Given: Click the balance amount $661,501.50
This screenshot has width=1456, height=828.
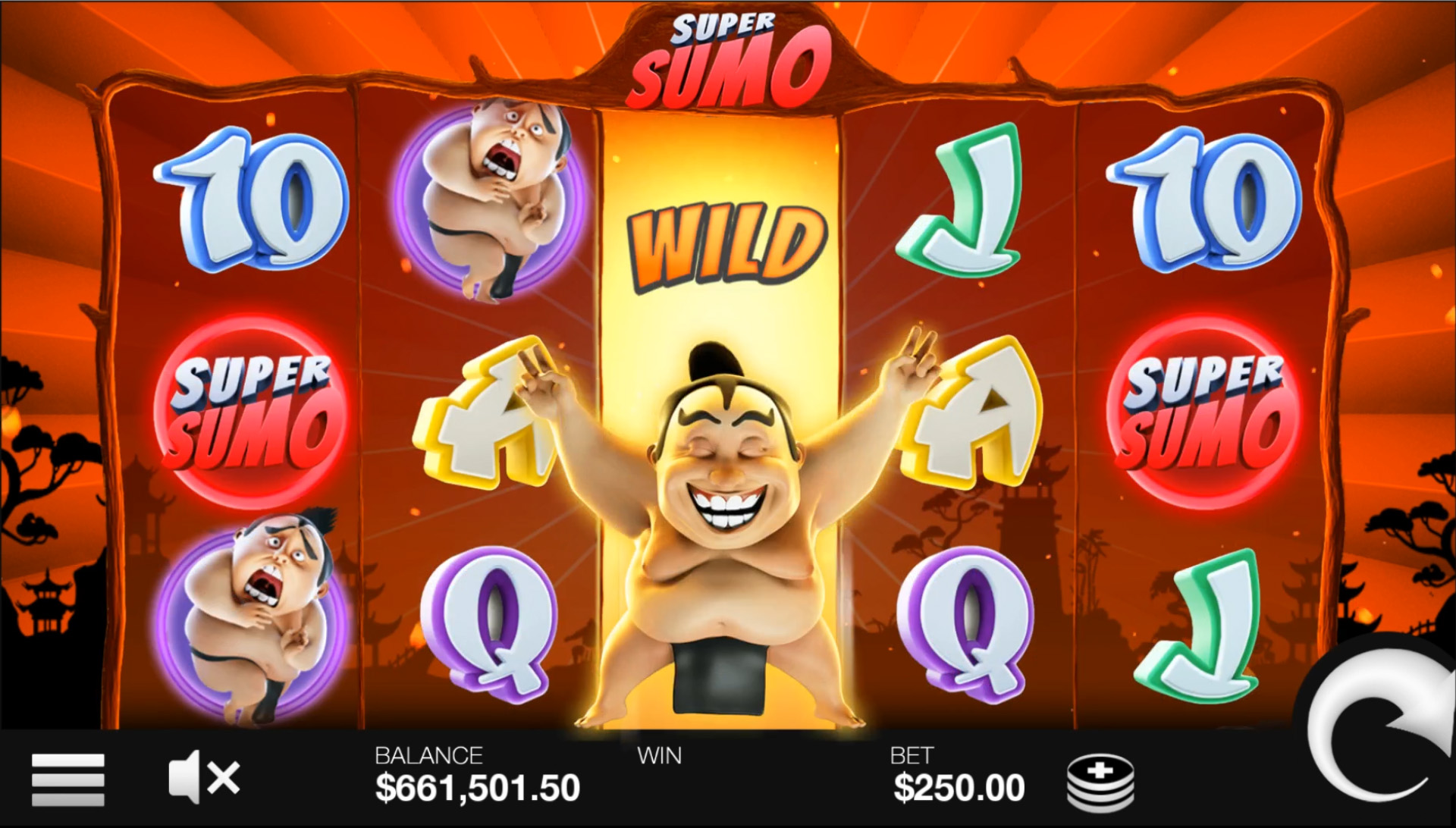Looking at the screenshot, I should click(478, 788).
